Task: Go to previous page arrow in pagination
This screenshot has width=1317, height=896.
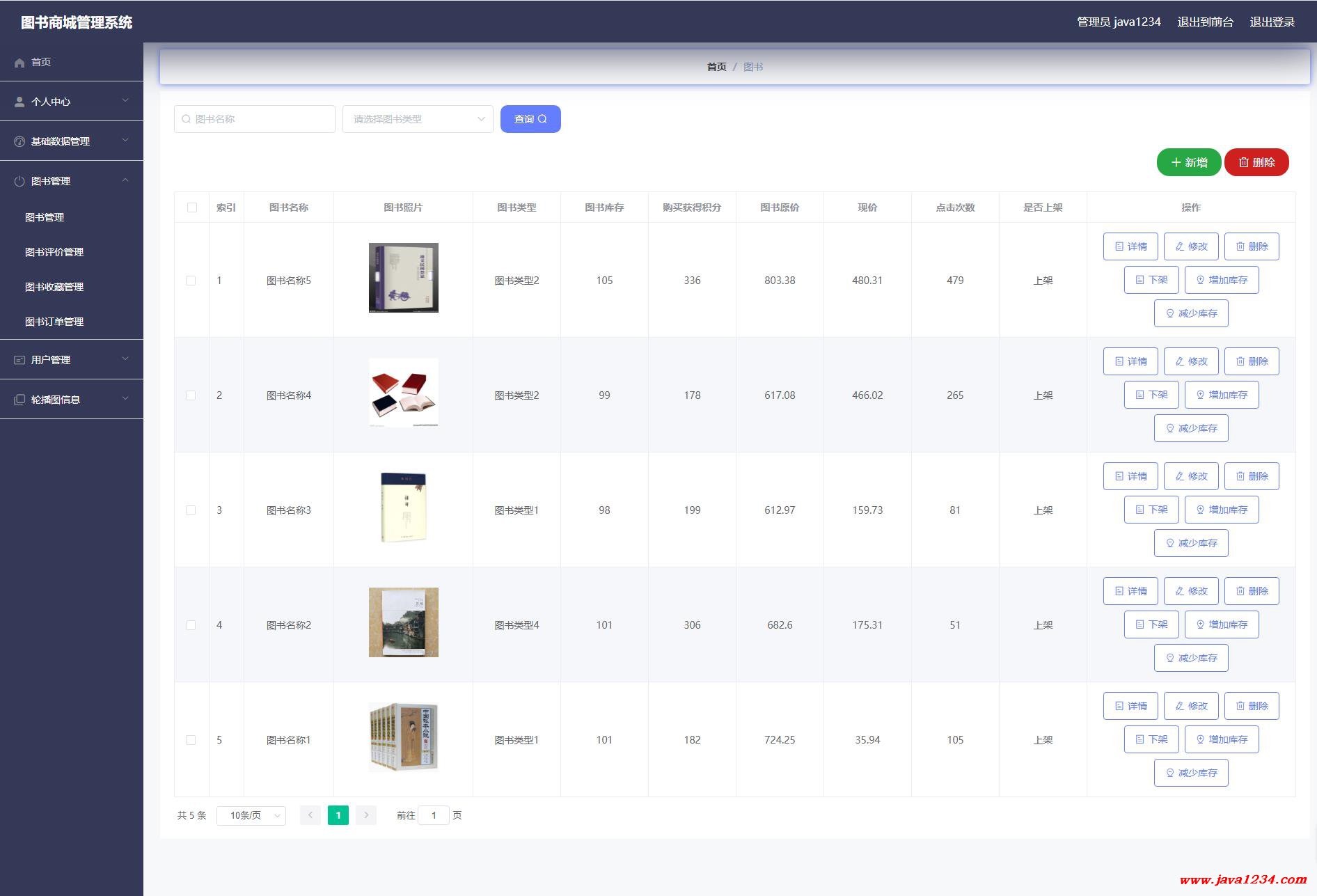Action: click(310, 815)
